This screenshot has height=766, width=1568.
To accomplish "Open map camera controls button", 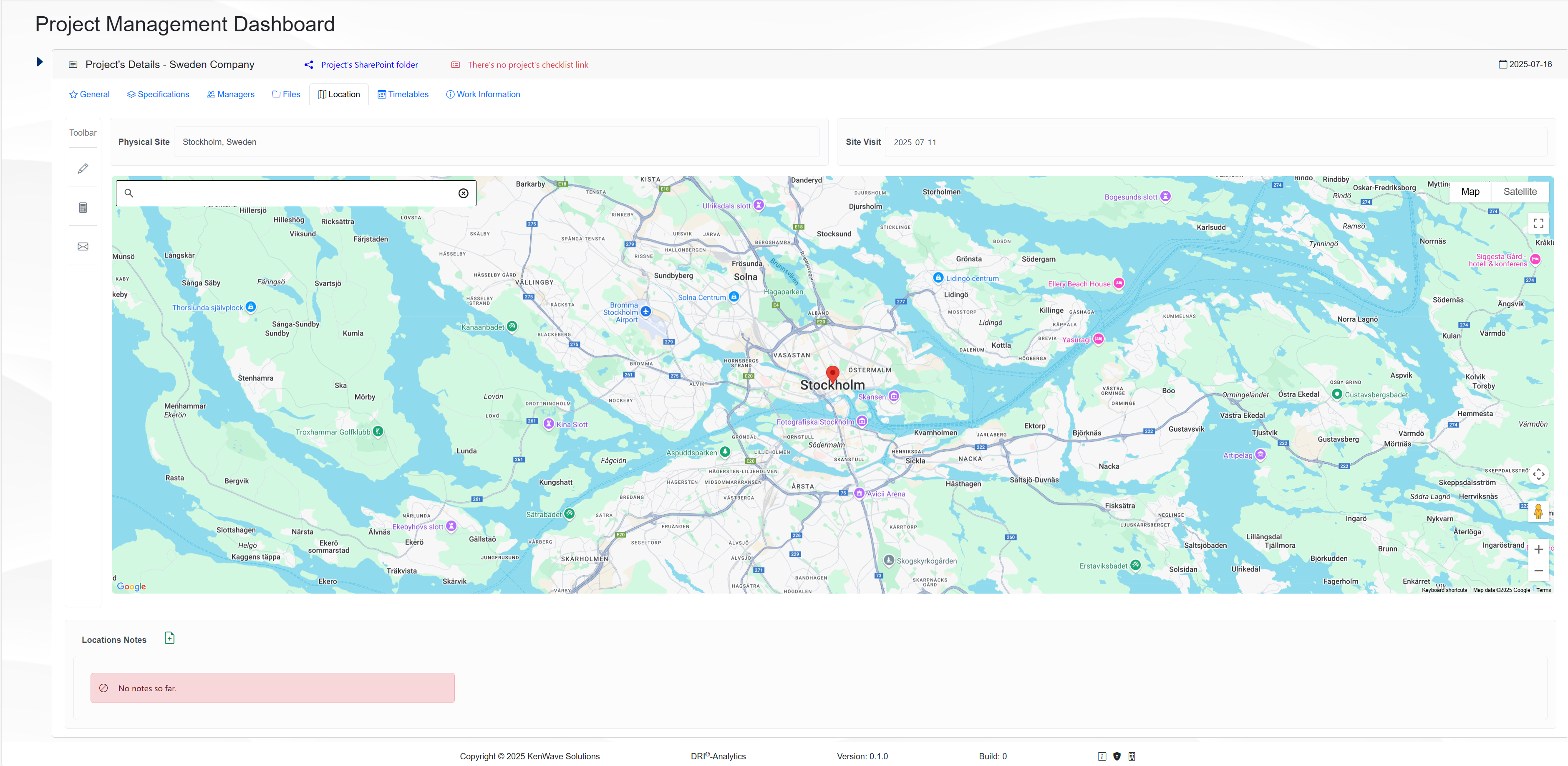I will click(x=1538, y=474).
